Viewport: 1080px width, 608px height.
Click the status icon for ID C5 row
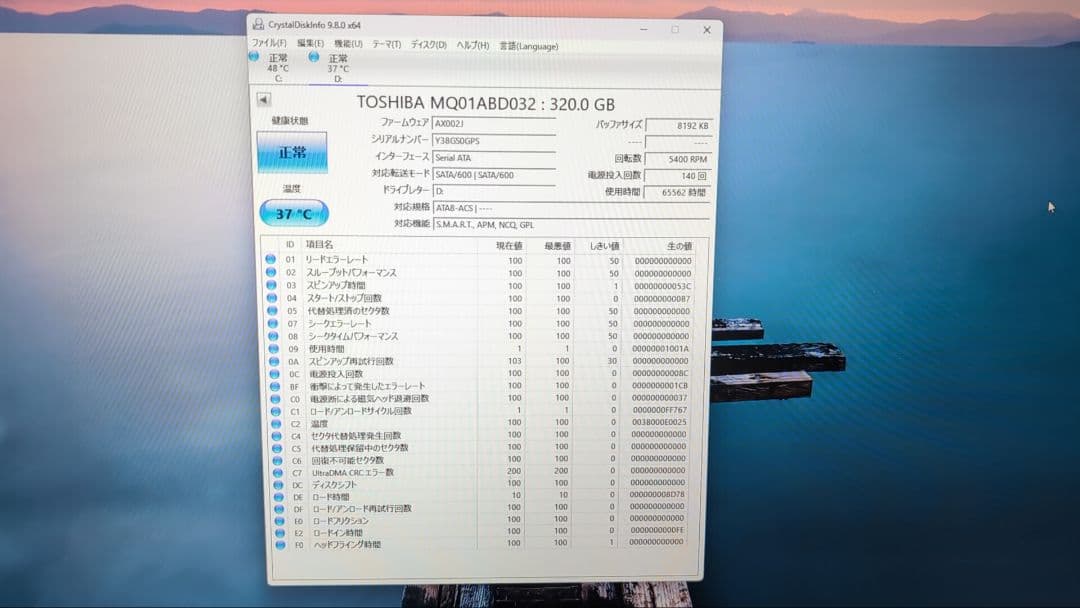tap(277, 448)
